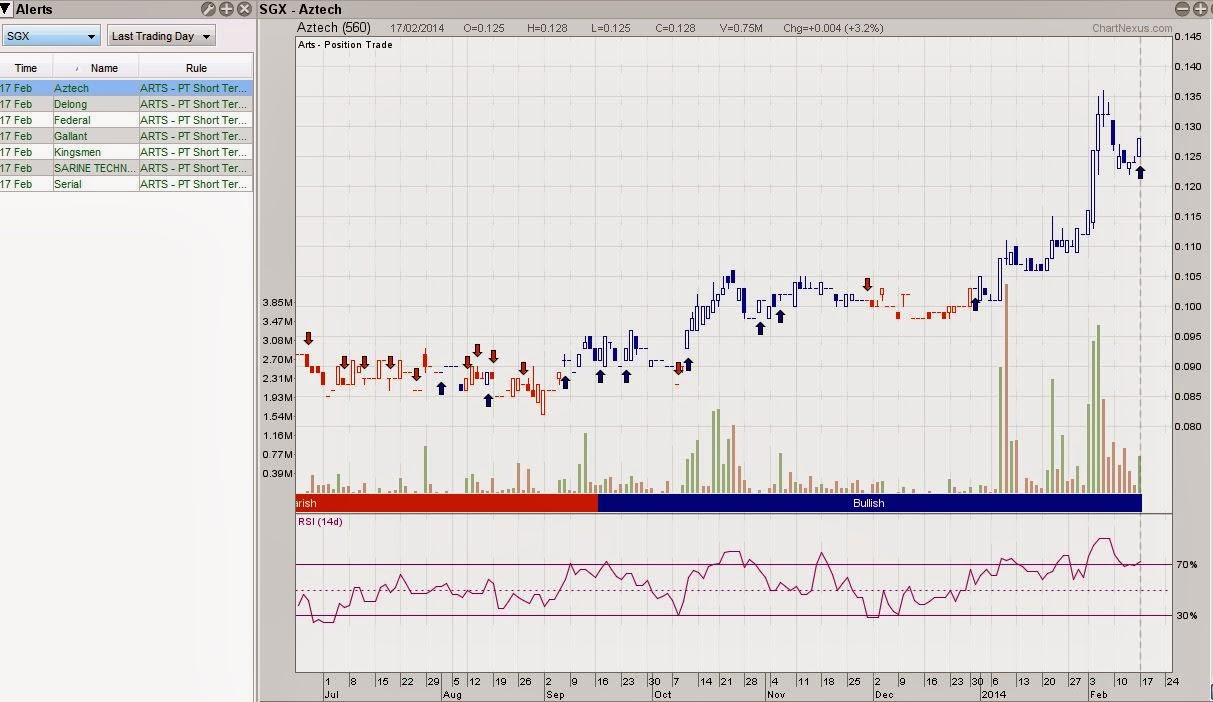This screenshot has width=1213, height=702.
Task: Click the 70% RSI level label
Action: [x=1186, y=565]
